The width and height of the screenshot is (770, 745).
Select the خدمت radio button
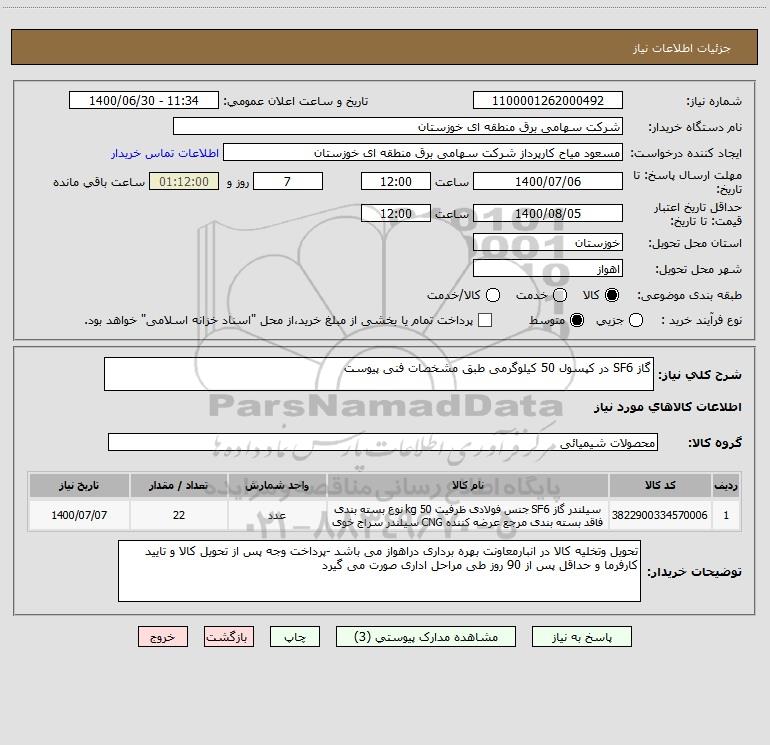click(x=560, y=295)
